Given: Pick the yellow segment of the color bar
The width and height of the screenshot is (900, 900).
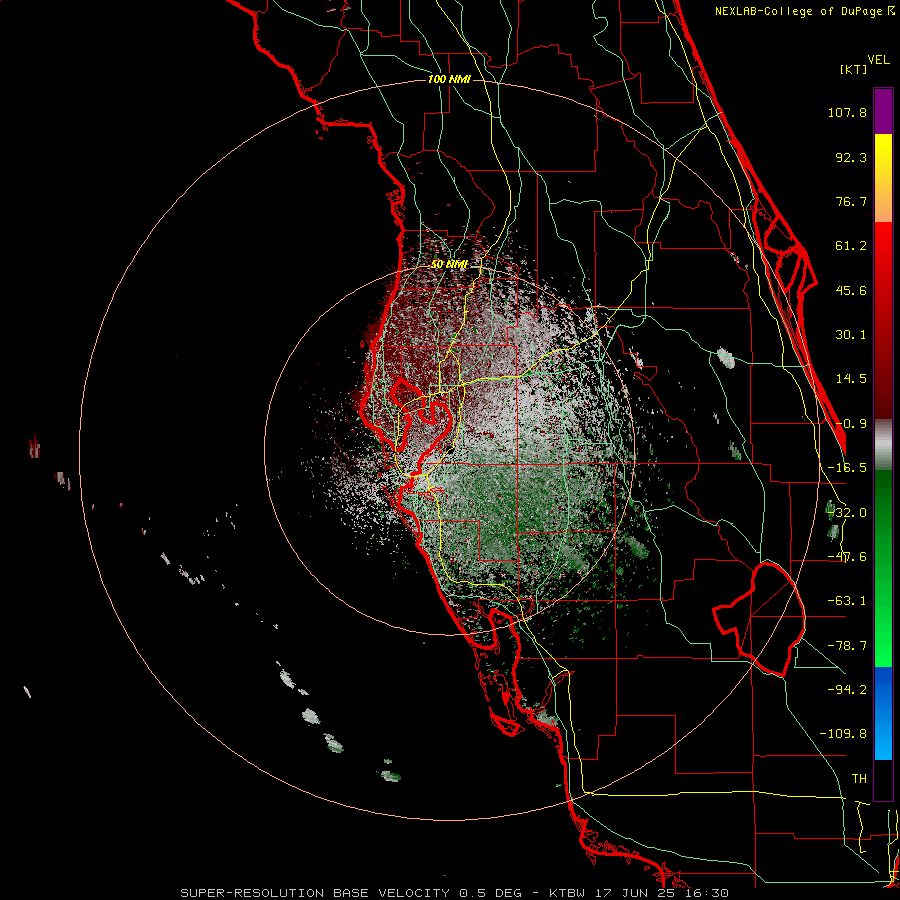Looking at the screenshot, I should [x=883, y=178].
